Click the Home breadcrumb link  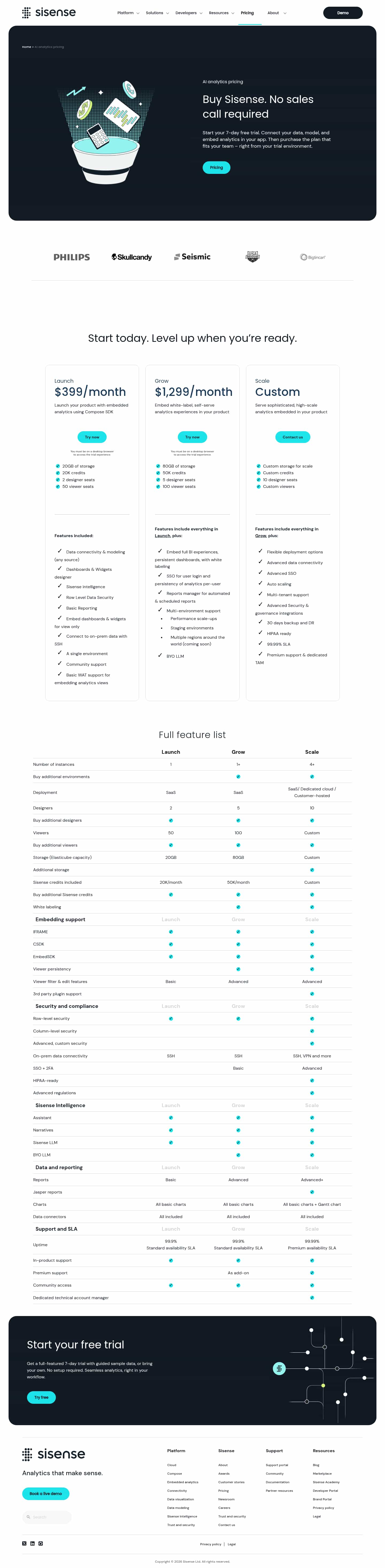point(26,47)
